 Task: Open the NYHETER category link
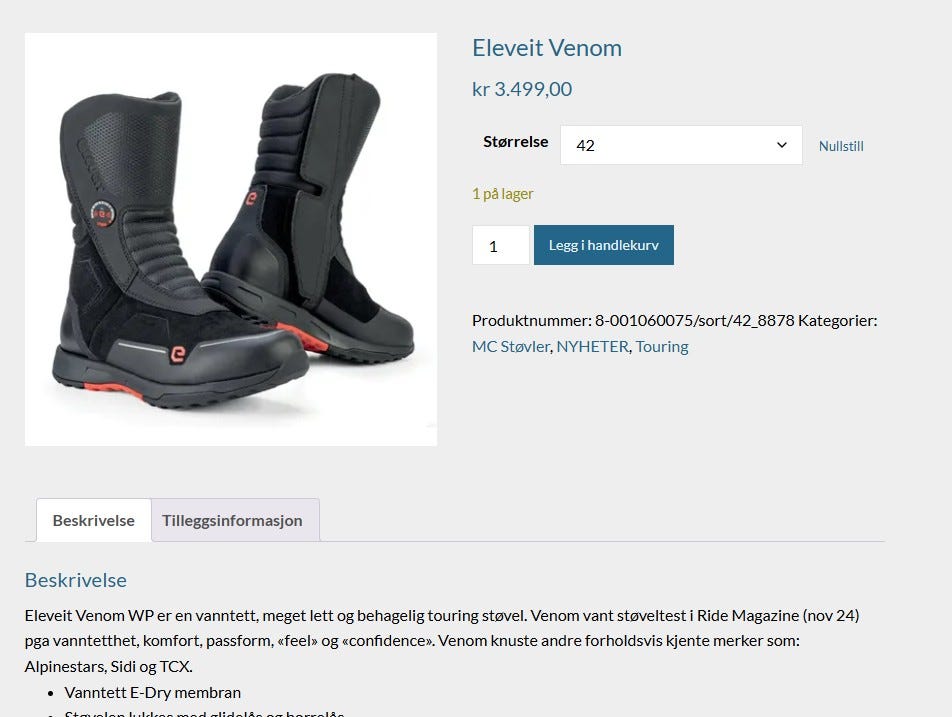pyautogui.click(x=593, y=347)
